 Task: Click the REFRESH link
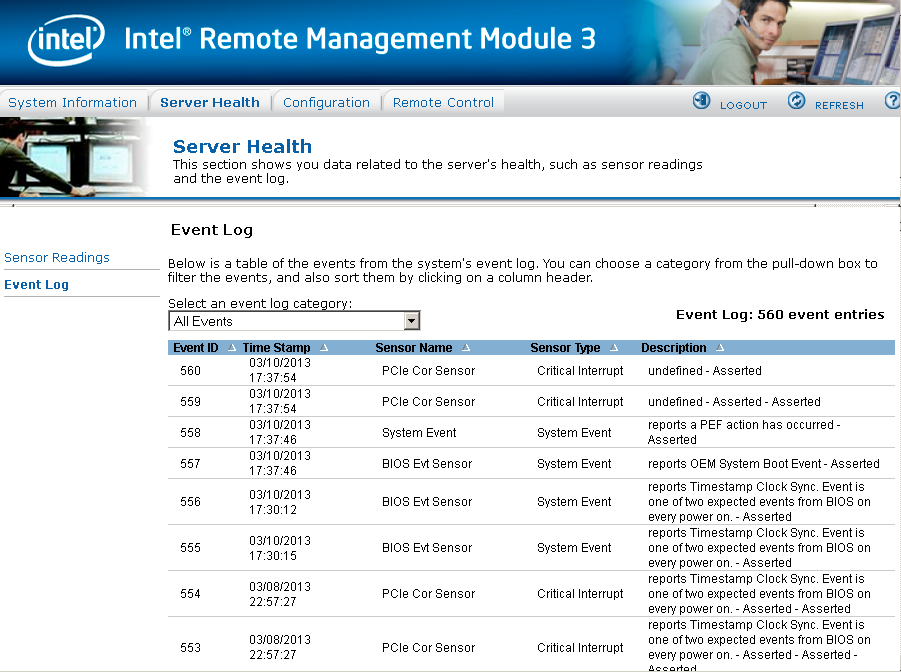(839, 105)
